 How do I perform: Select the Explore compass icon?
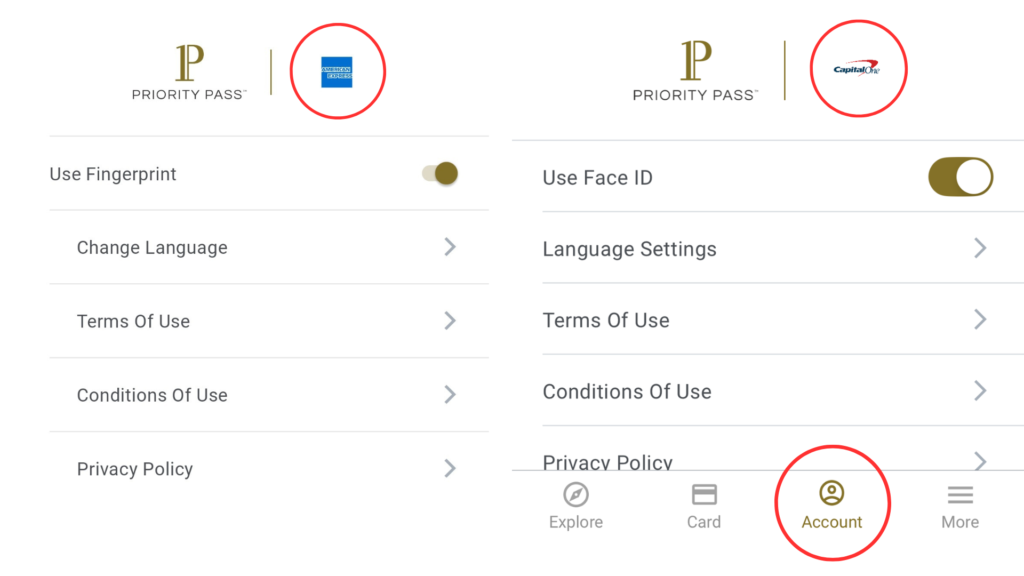click(576, 494)
